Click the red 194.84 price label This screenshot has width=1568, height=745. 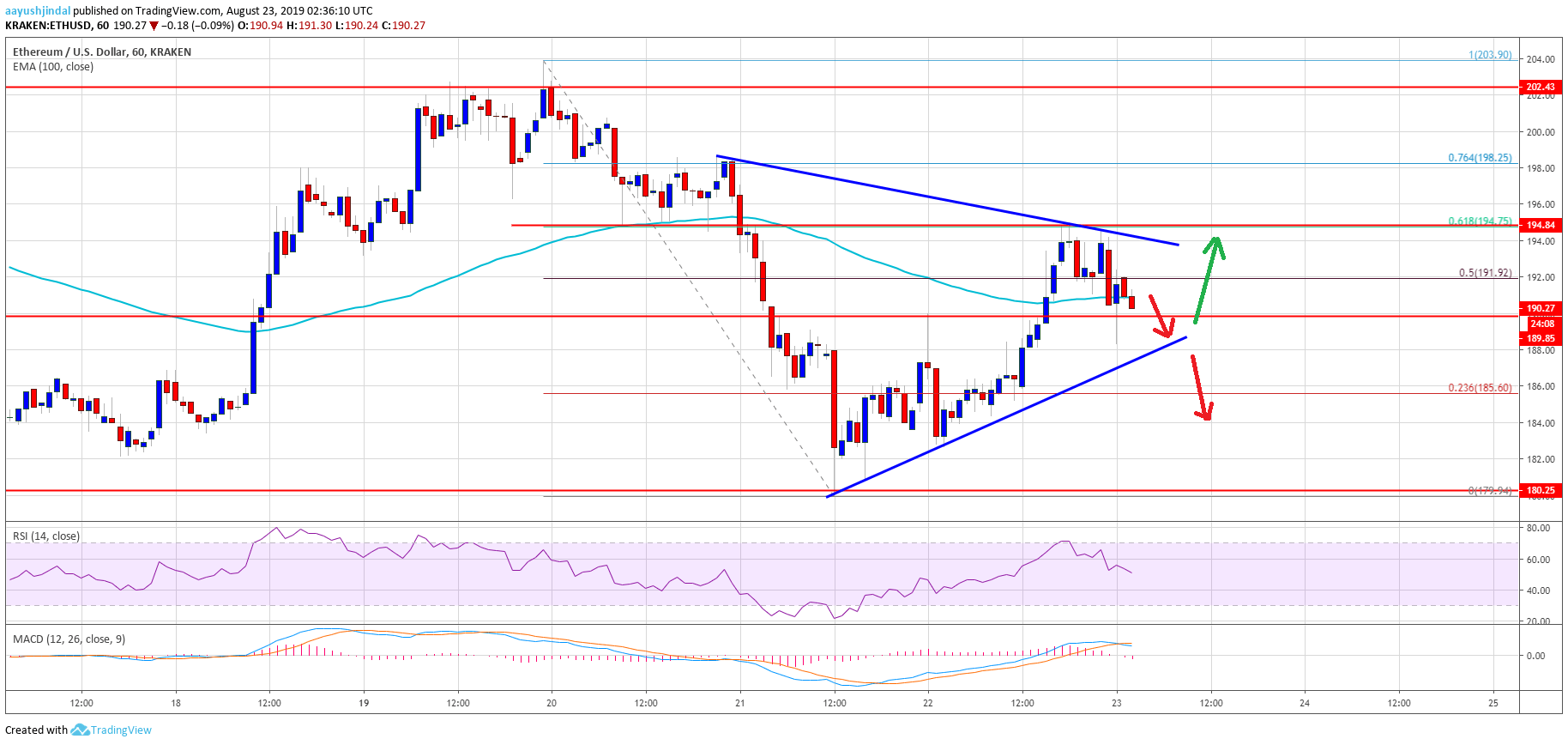[x=1541, y=225]
